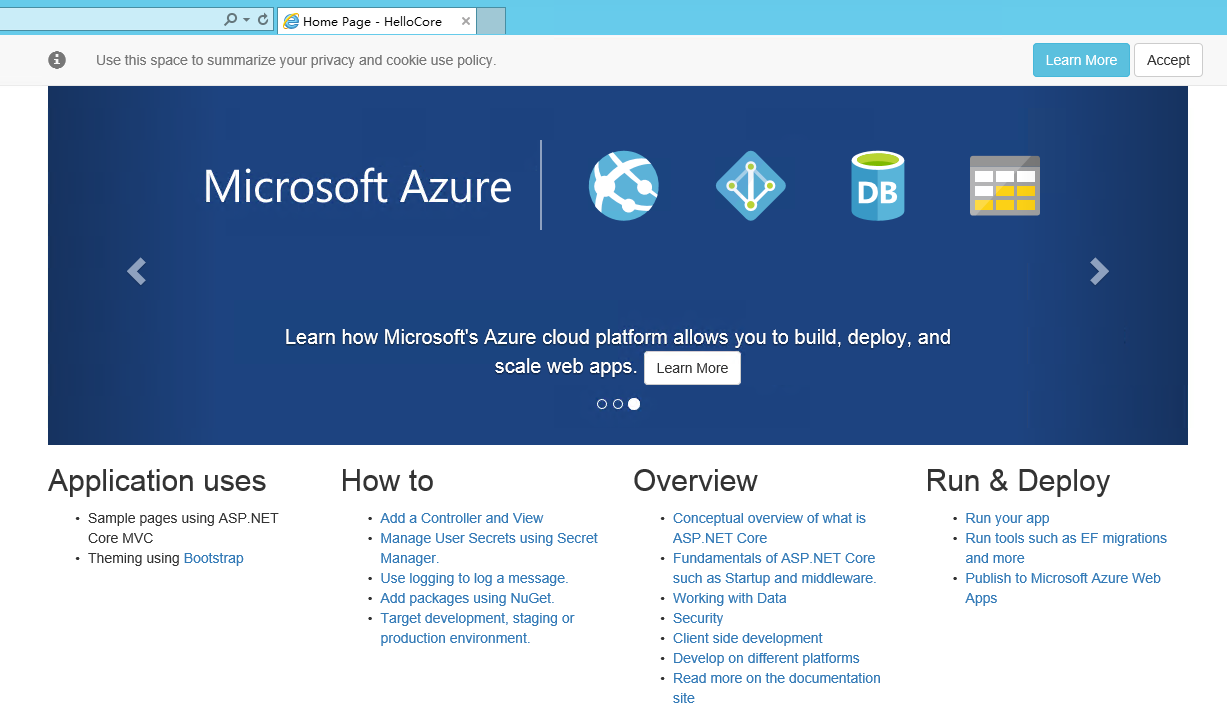Click the How to heading
Image resolution: width=1227 pixels, height=707 pixels.
pyautogui.click(x=387, y=481)
